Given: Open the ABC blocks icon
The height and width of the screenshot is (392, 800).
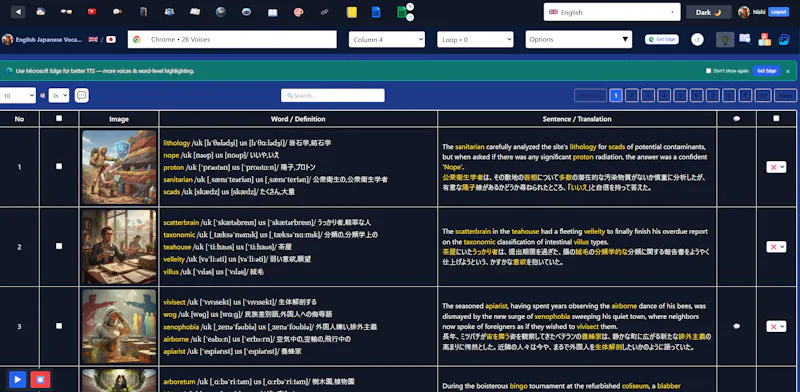Looking at the screenshot, I should (764, 39).
